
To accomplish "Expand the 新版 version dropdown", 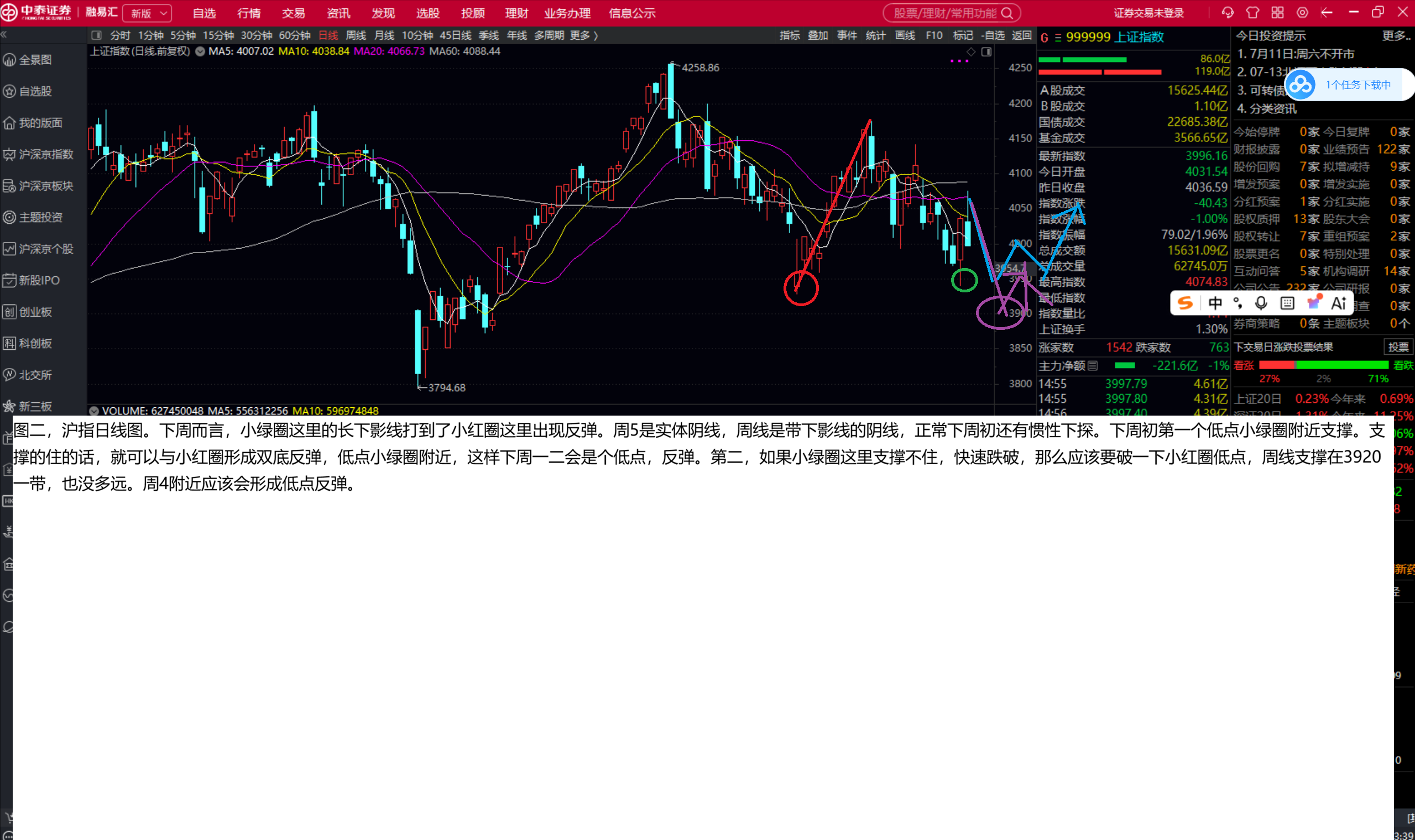I will tap(147, 13).
